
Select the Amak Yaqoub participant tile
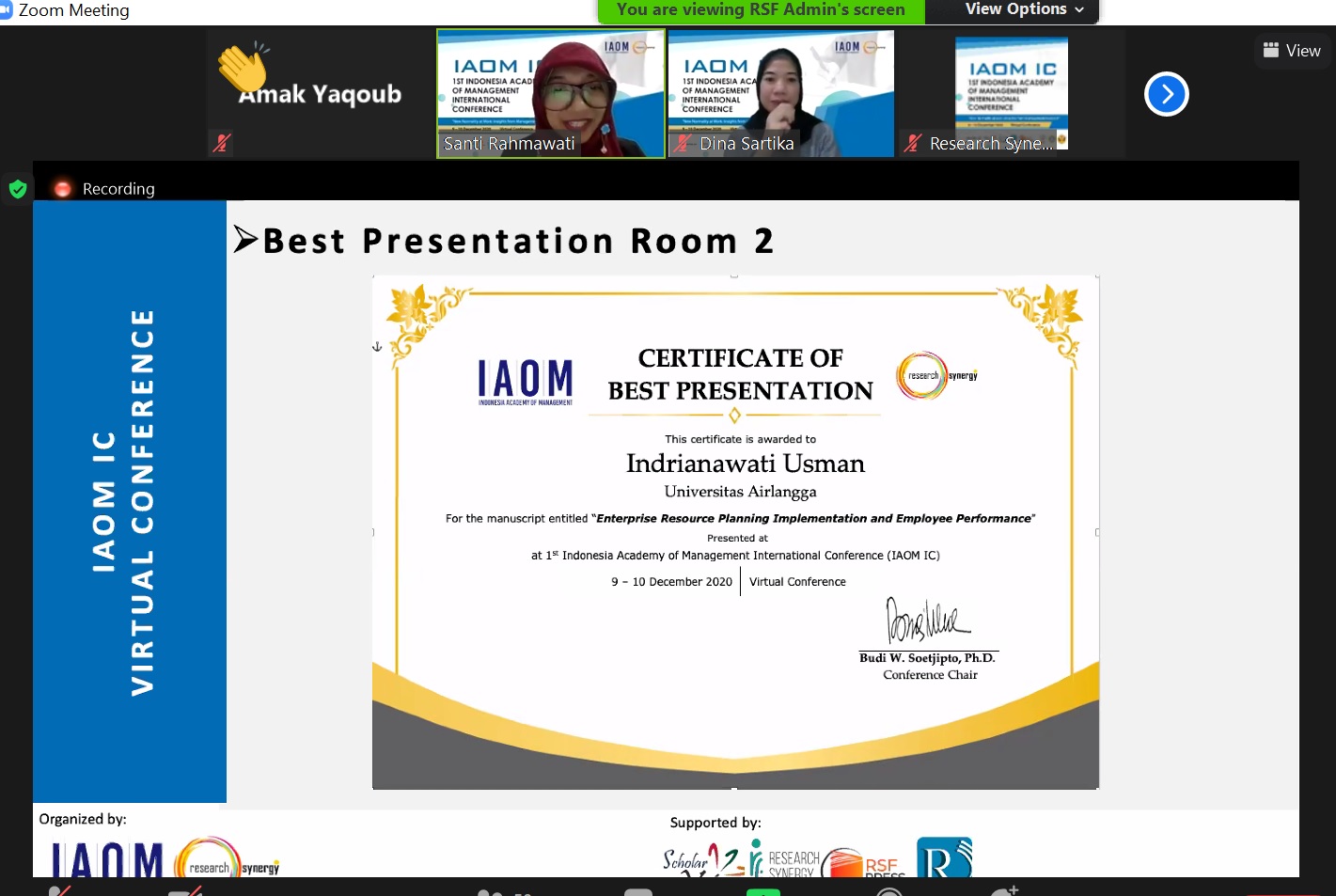click(320, 93)
